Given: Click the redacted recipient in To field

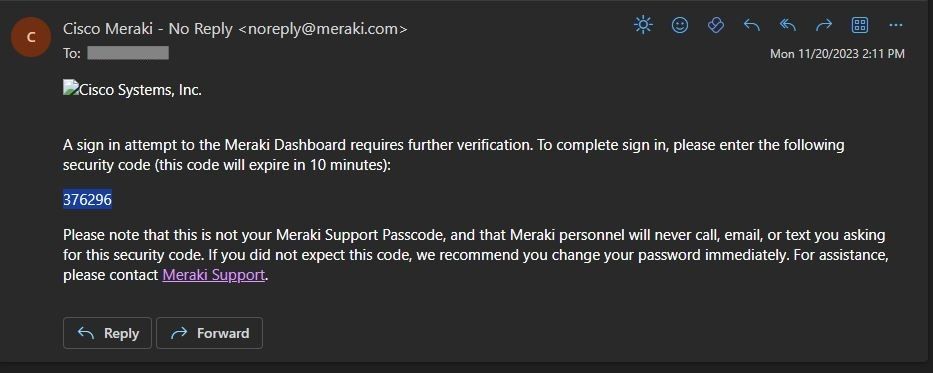Looking at the screenshot, I should tap(128, 54).
